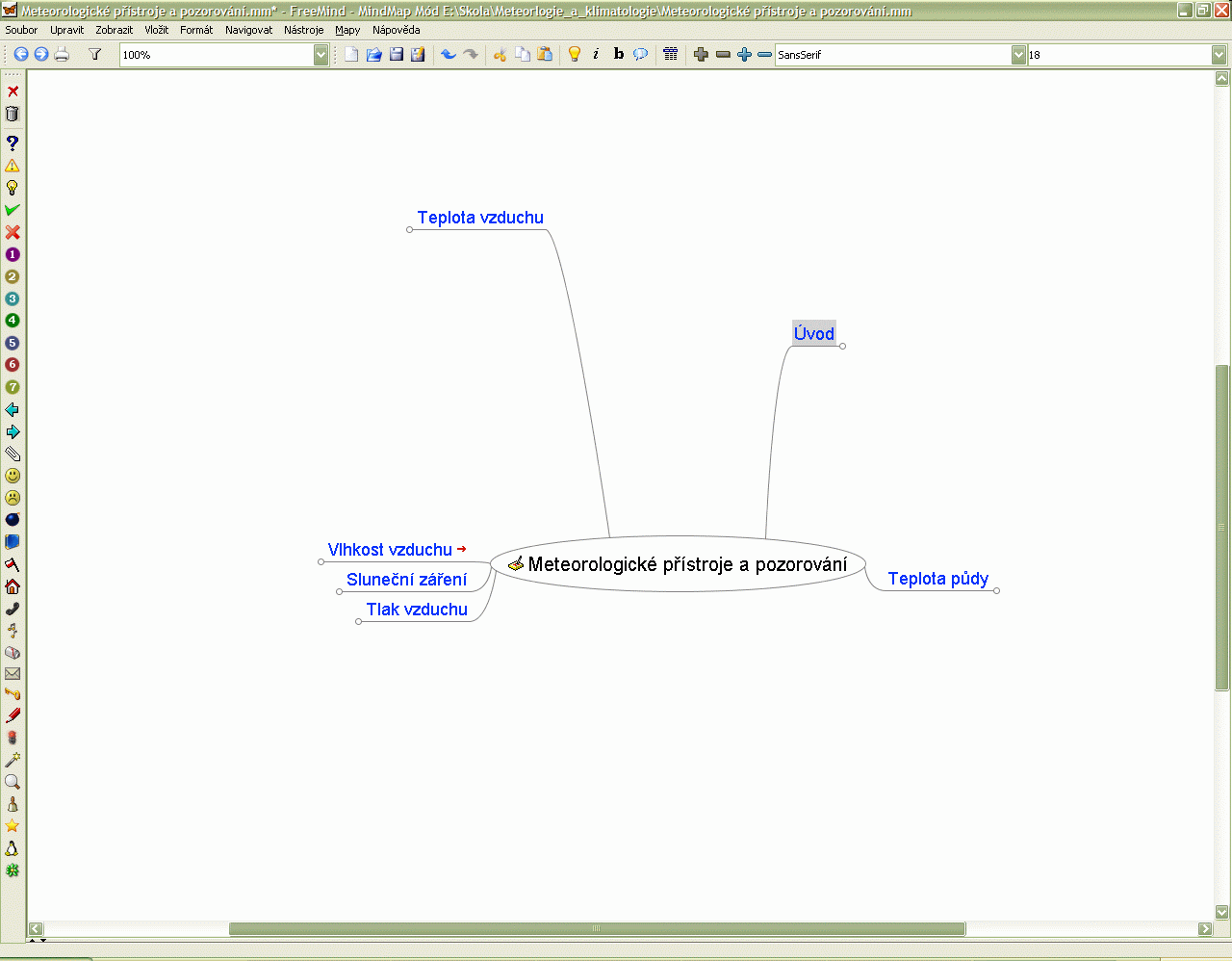Select the Úvod node

pos(814,334)
